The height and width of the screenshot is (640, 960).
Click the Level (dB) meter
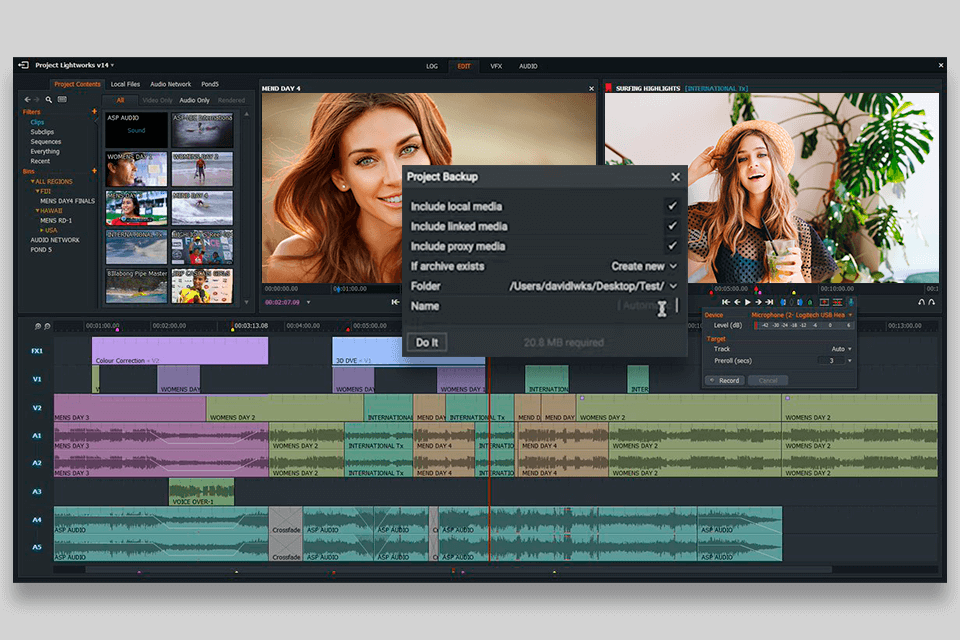[x=803, y=325]
